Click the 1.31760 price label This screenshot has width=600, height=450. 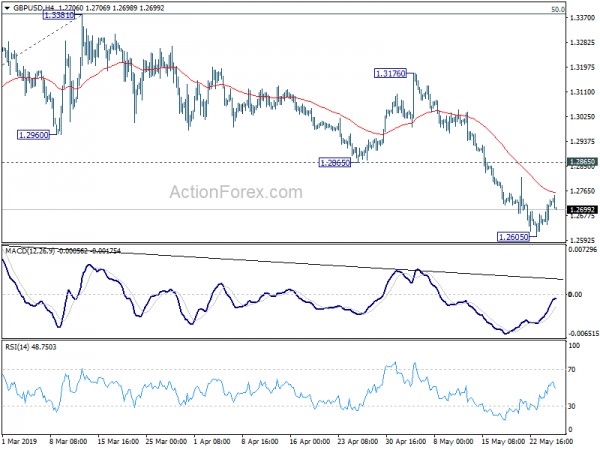(390, 73)
